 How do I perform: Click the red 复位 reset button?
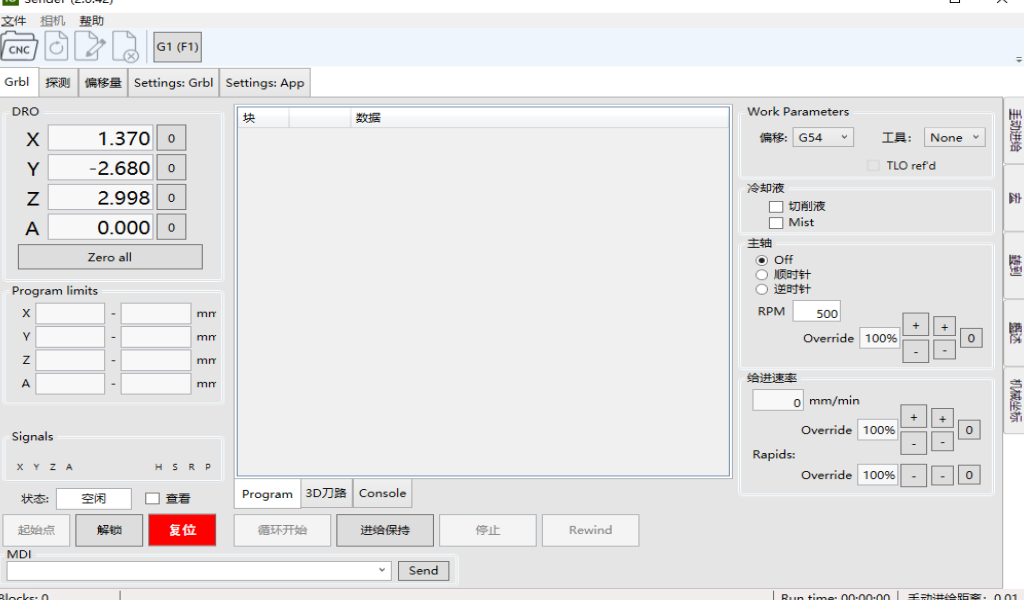click(x=182, y=530)
